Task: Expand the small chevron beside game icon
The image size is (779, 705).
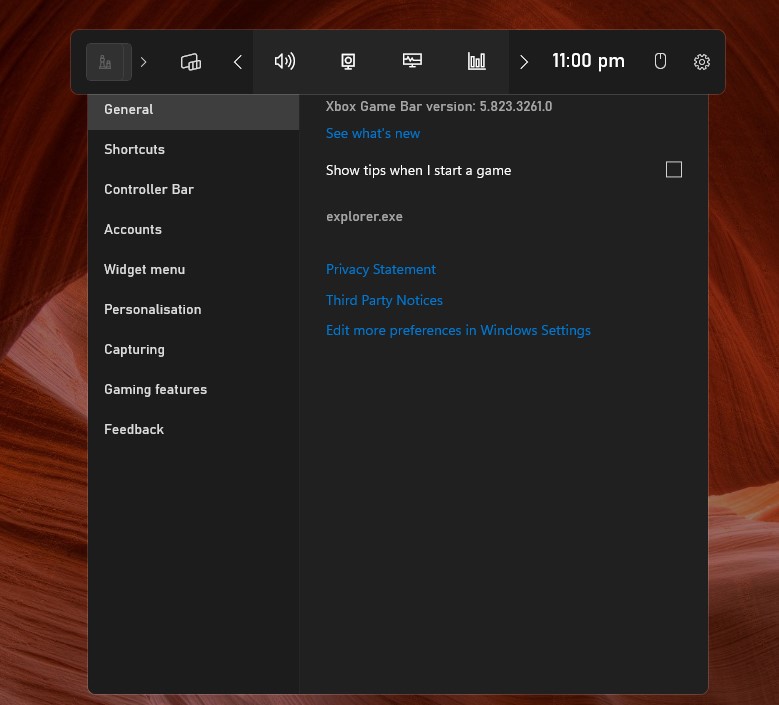Action: click(x=144, y=62)
